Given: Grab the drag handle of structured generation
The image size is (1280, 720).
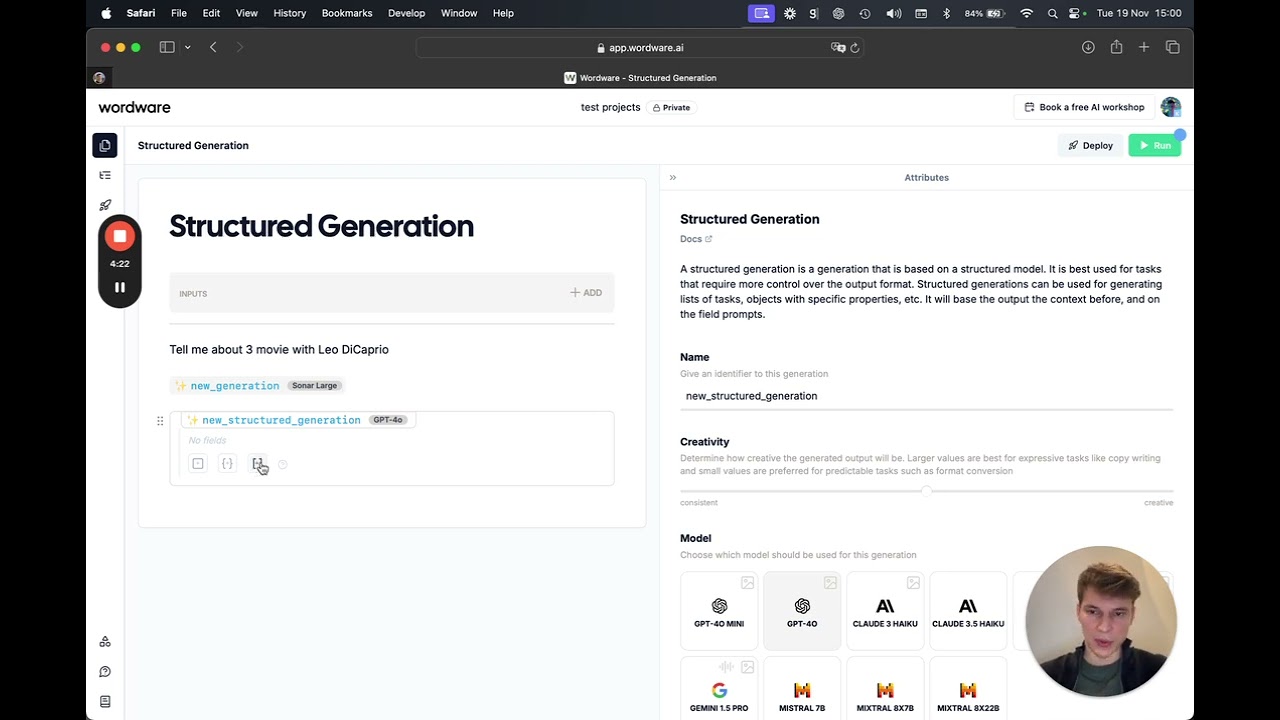Looking at the screenshot, I should pos(160,421).
